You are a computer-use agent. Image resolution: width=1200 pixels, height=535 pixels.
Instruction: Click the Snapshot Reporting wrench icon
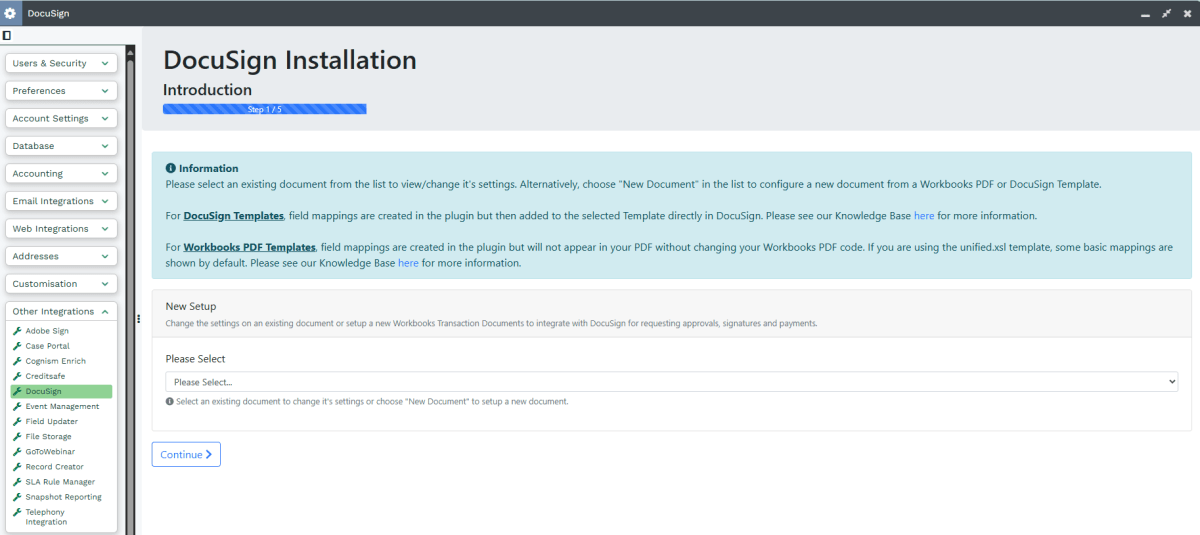point(17,497)
